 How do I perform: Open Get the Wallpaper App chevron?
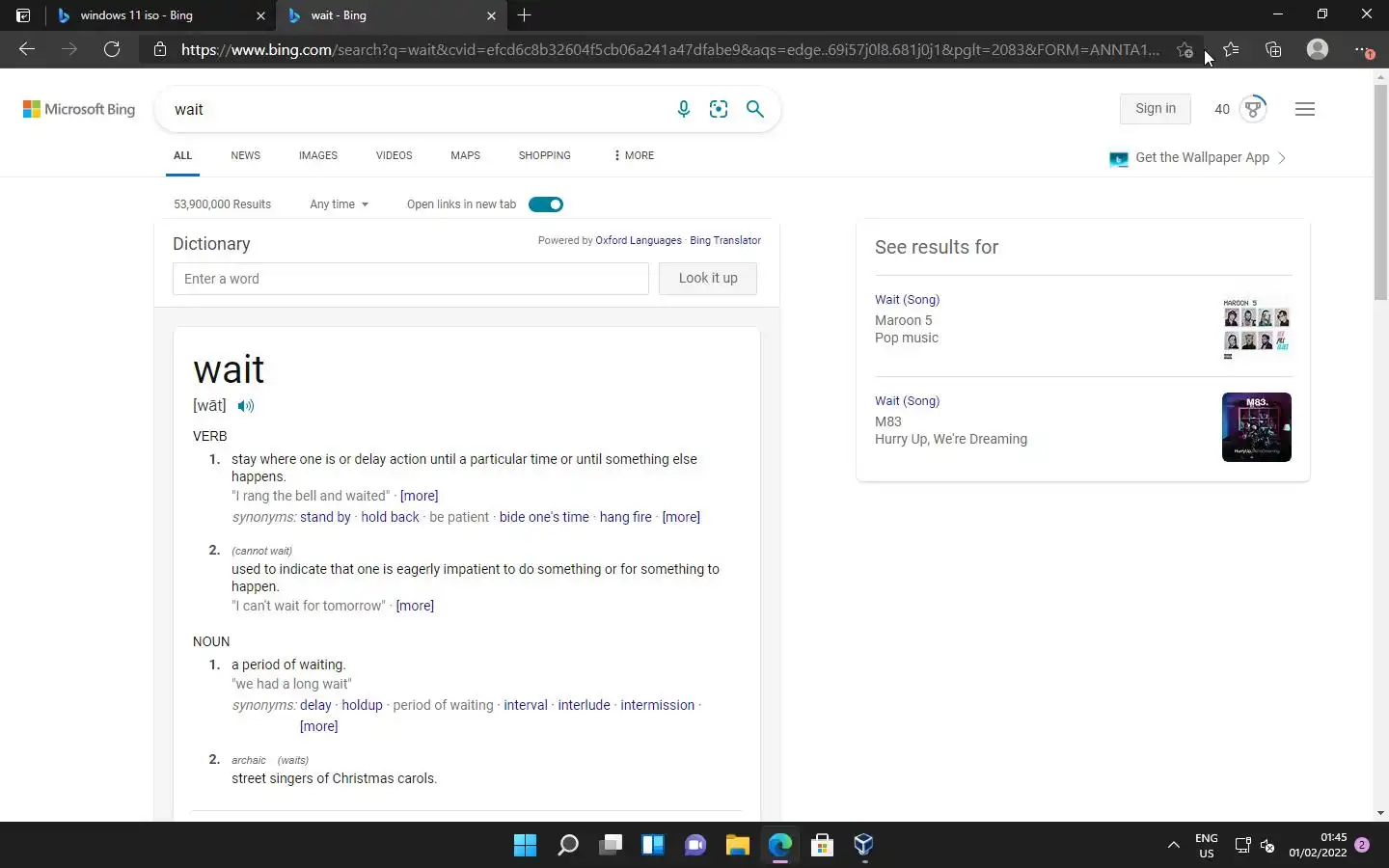1282,158
